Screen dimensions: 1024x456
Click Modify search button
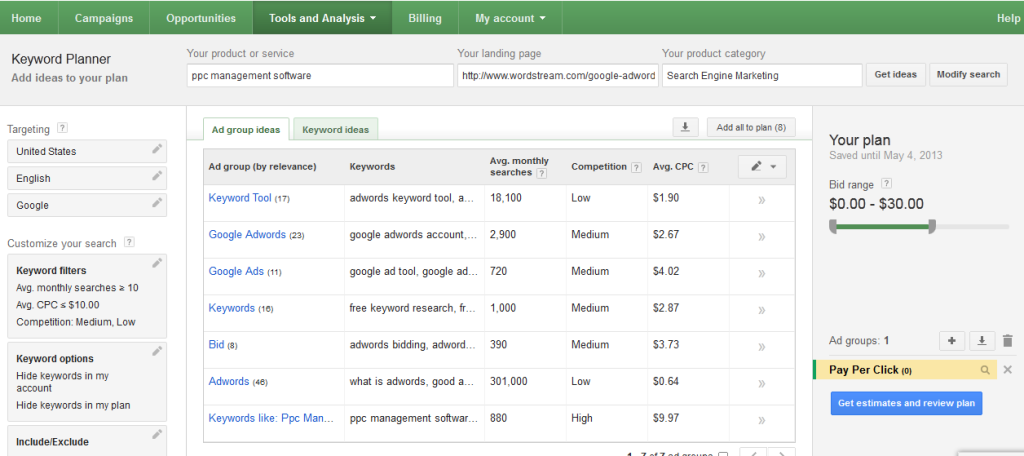click(968, 74)
